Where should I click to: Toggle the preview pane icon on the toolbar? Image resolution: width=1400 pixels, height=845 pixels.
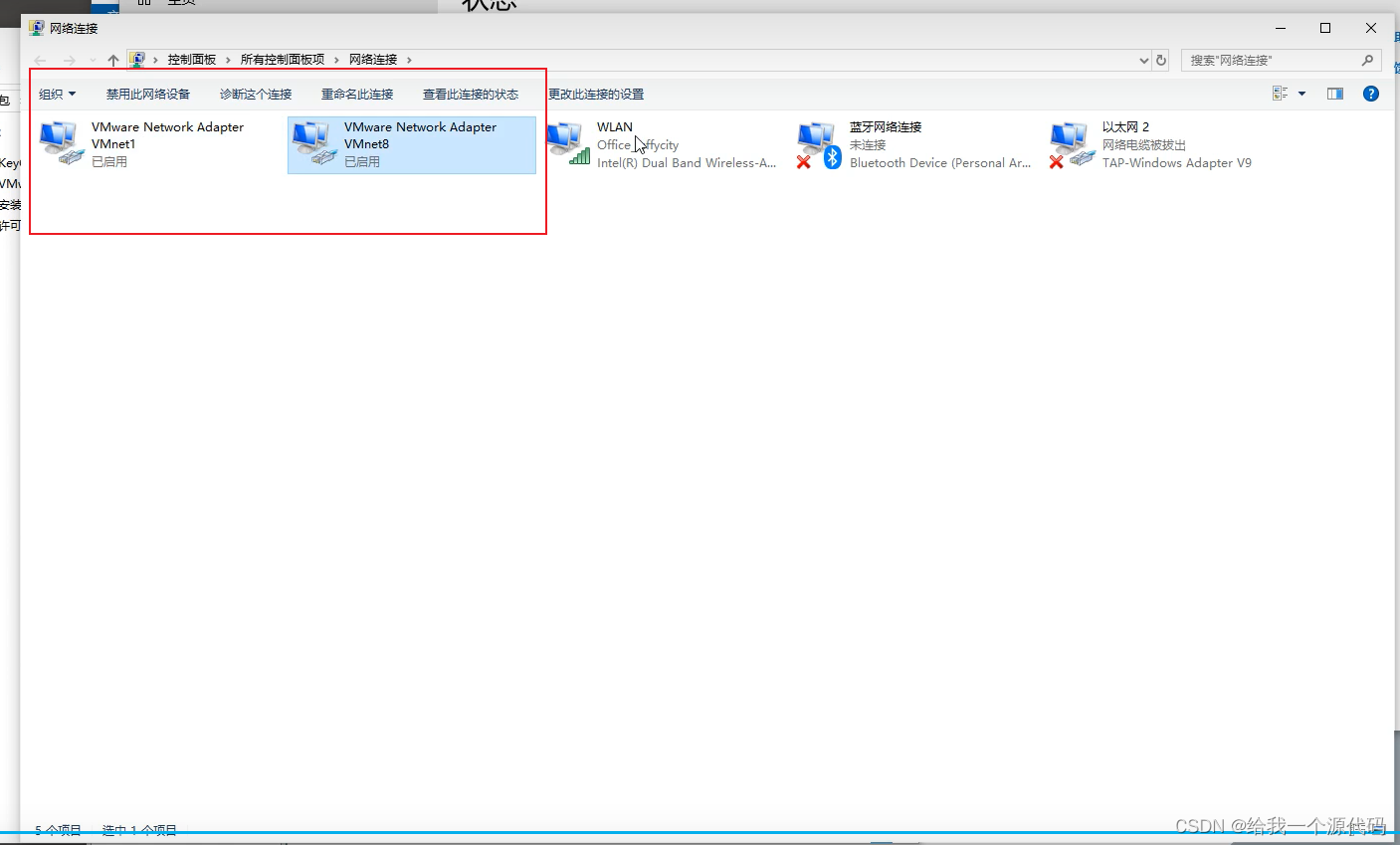(1334, 93)
